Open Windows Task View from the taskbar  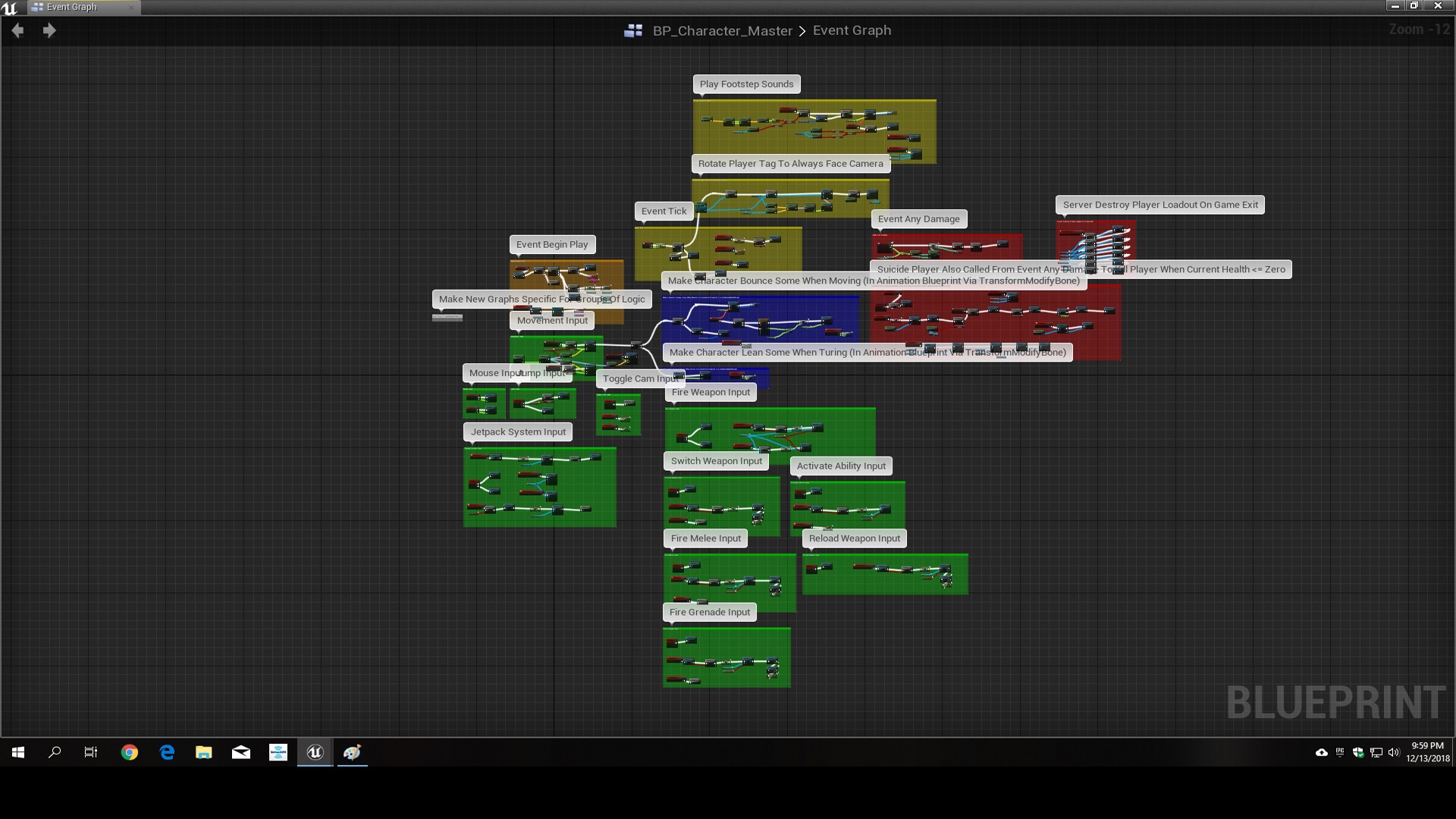pyautogui.click(x=90, y=752)
